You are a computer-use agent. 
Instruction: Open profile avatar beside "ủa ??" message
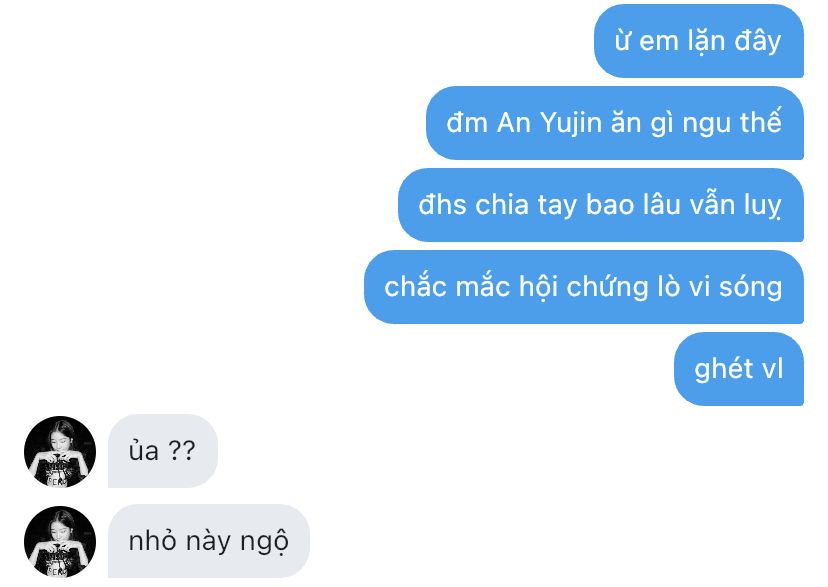click(x=60, y=451)
